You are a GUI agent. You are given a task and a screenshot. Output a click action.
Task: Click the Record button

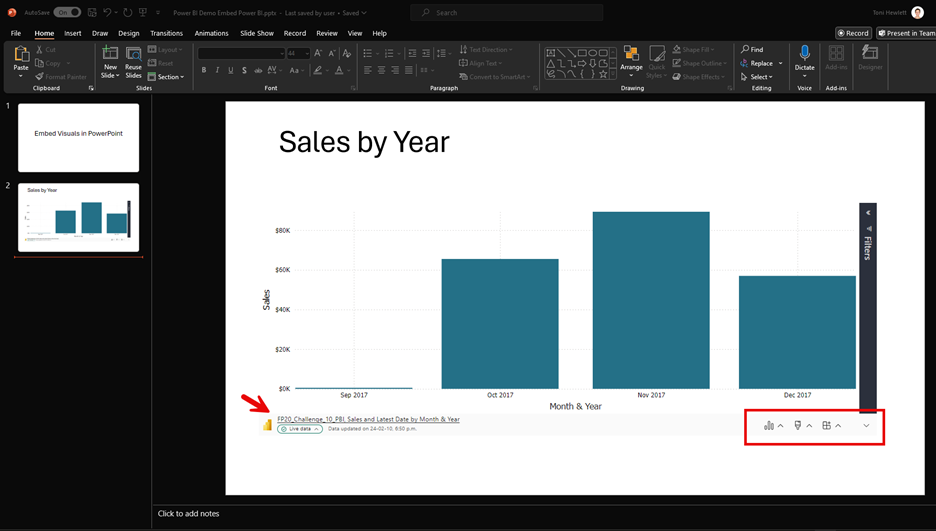point(854,33)
